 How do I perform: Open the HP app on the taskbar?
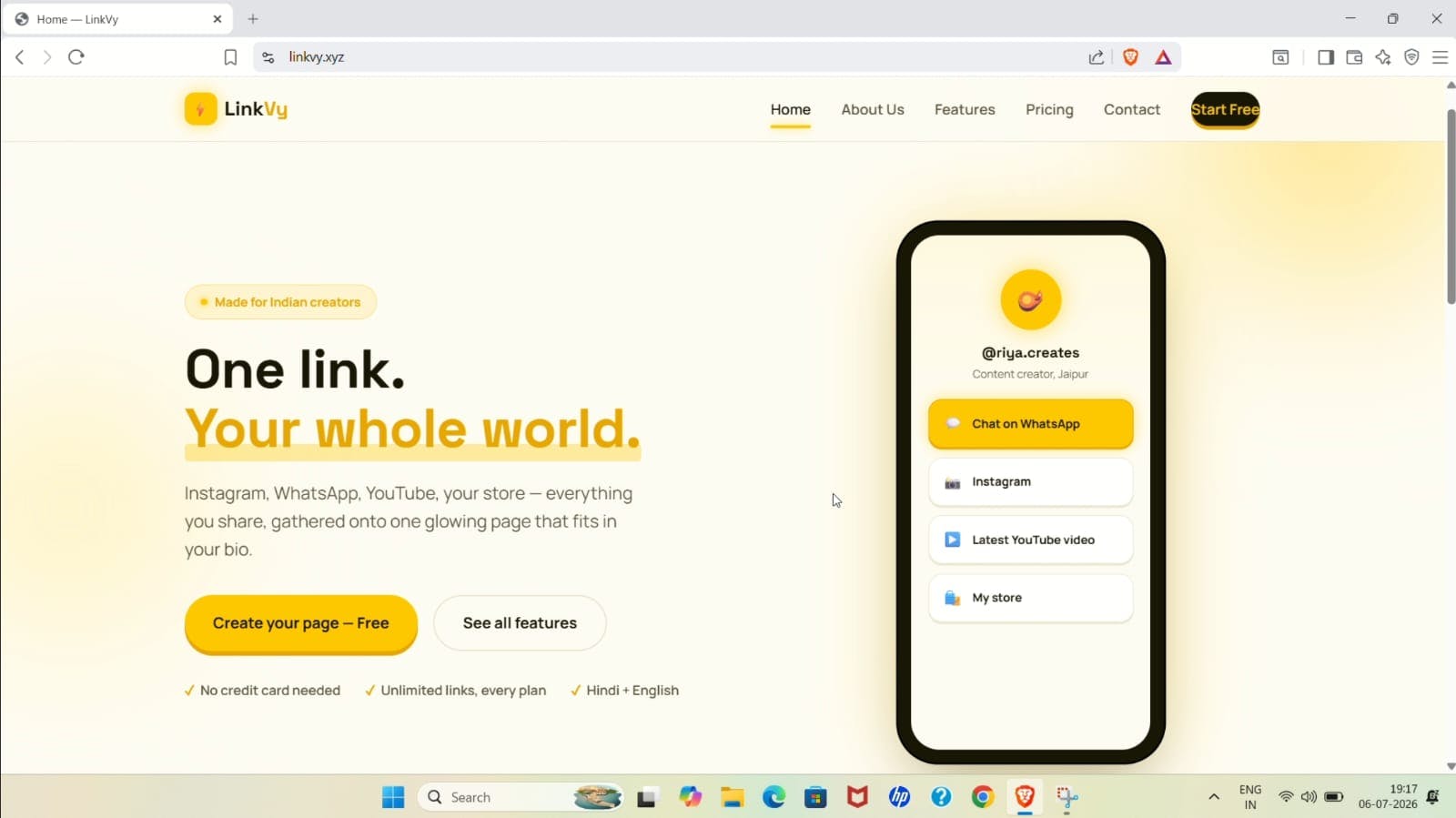[x=899, y=797]
